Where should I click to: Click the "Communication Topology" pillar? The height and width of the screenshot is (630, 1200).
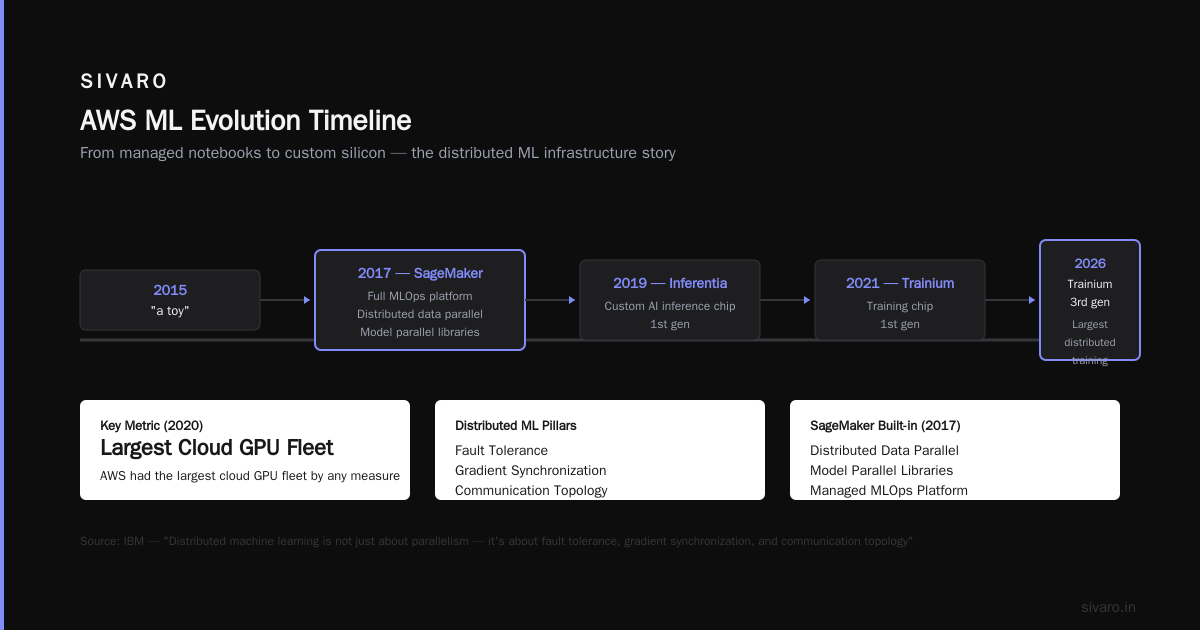pos(531,491)
